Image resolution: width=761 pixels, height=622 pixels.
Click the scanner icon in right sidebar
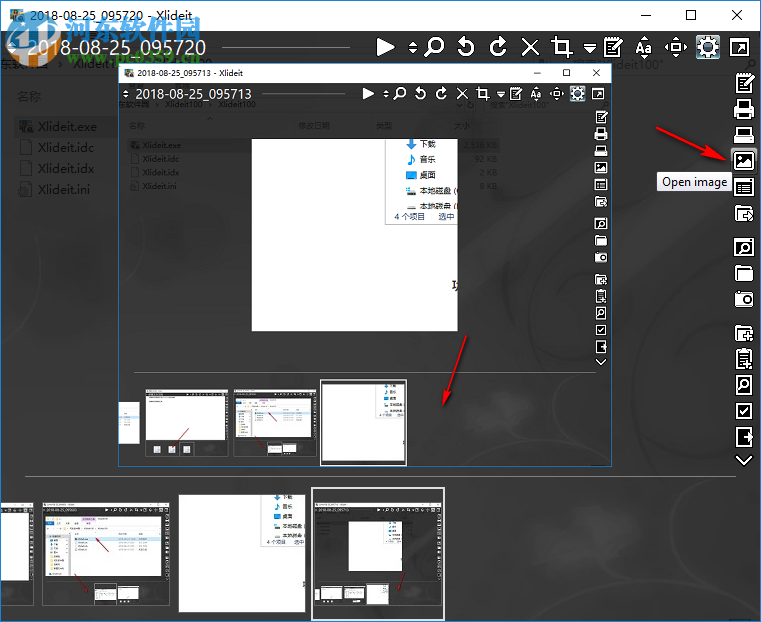coord(744,134)
